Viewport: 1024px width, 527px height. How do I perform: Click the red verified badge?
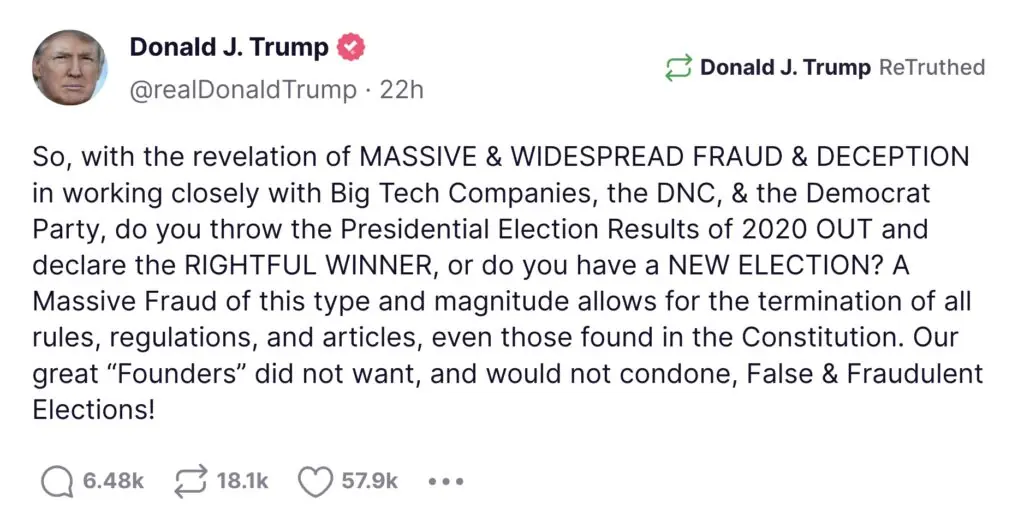351,47
